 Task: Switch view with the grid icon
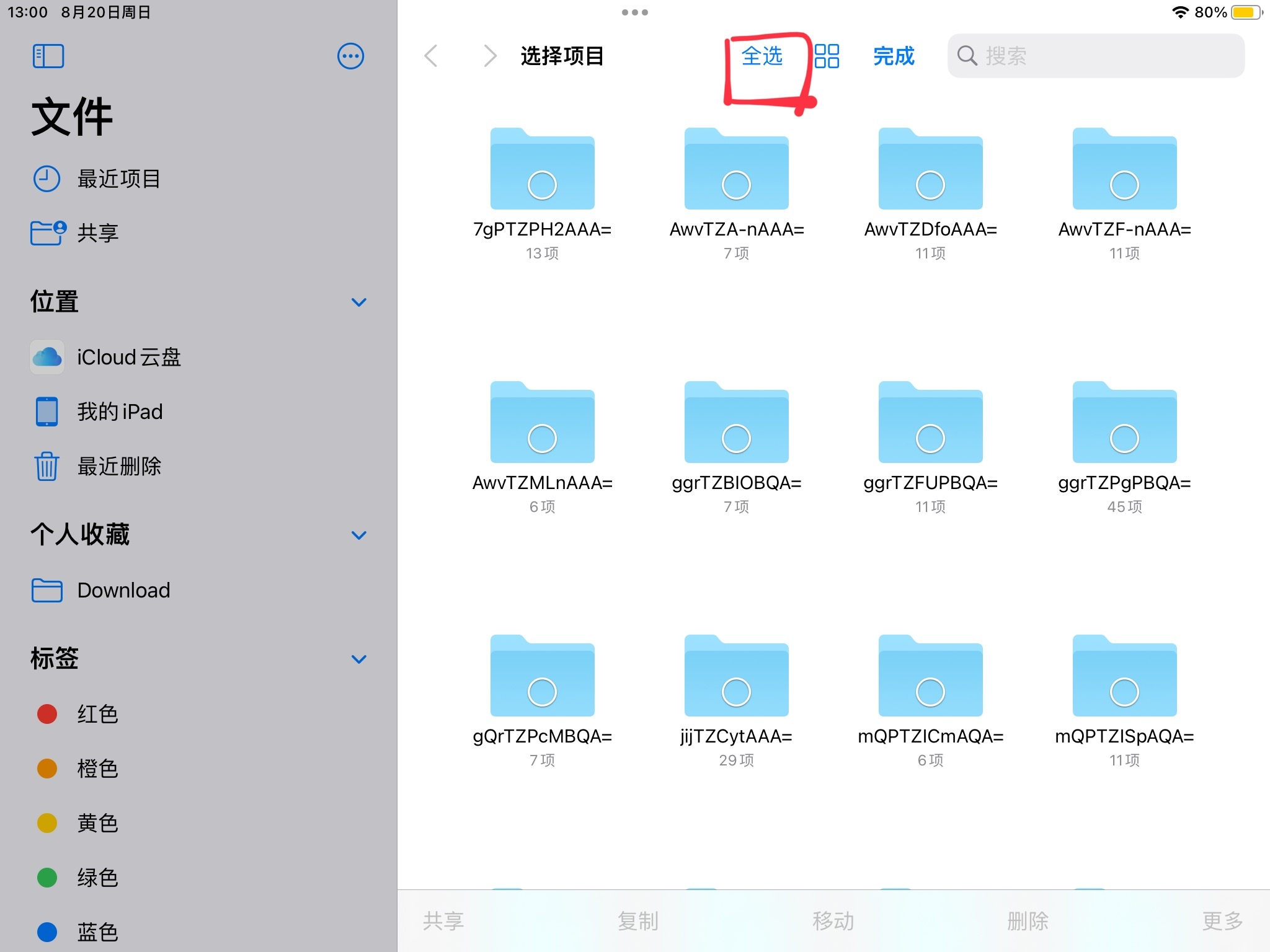[827, 56]
